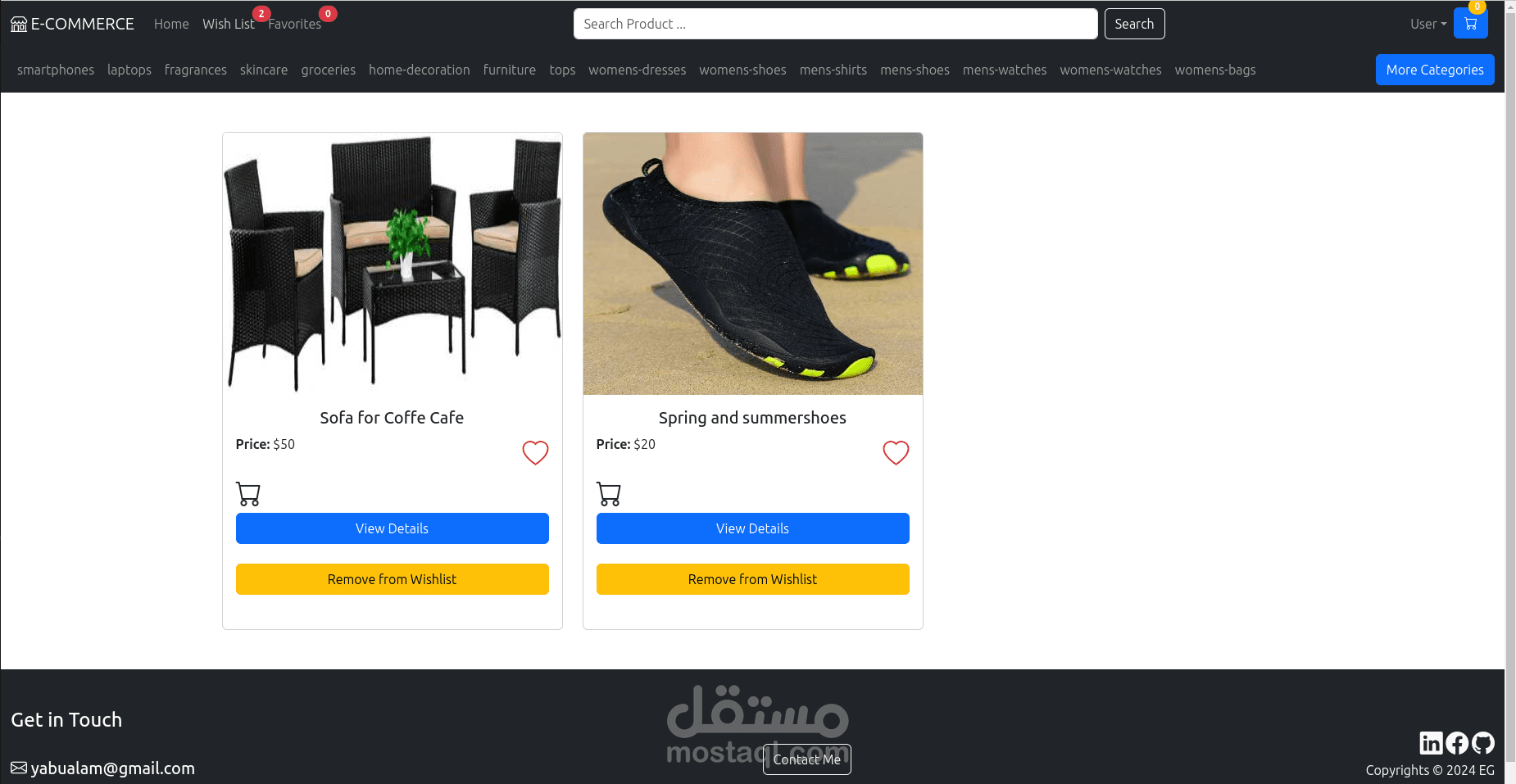Click the E-COMMERCE store logo icon
The width and height of the screenshot is (1516, 784).
[x=19, y=24]
